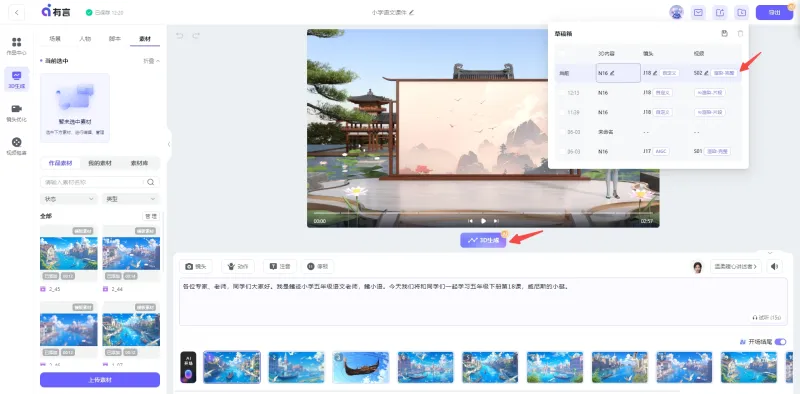
Task: Select the 素材 tab
Action: tap(145, 38)
